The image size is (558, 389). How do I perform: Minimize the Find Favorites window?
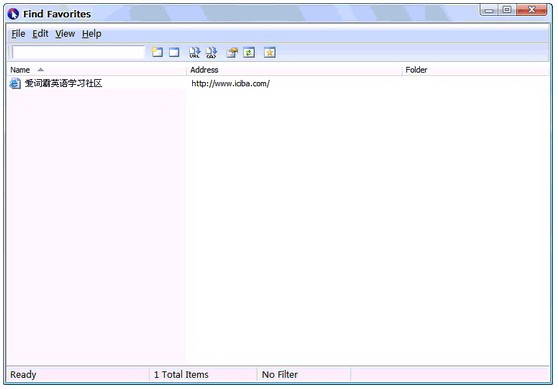tap(489, 10)
